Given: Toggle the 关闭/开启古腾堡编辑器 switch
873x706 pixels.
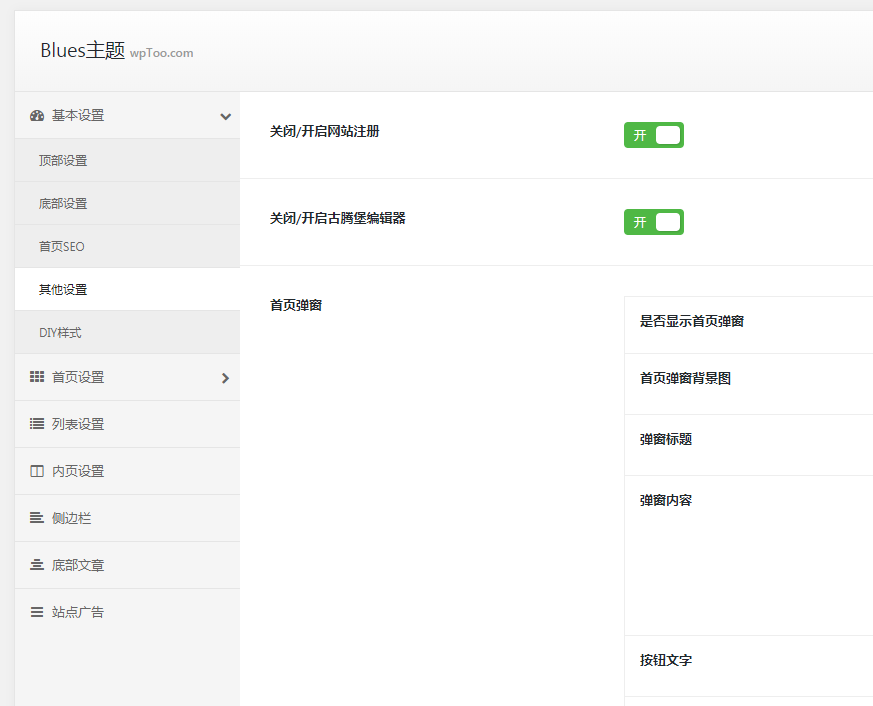Looking at the screenshot, I should [653, 222].
